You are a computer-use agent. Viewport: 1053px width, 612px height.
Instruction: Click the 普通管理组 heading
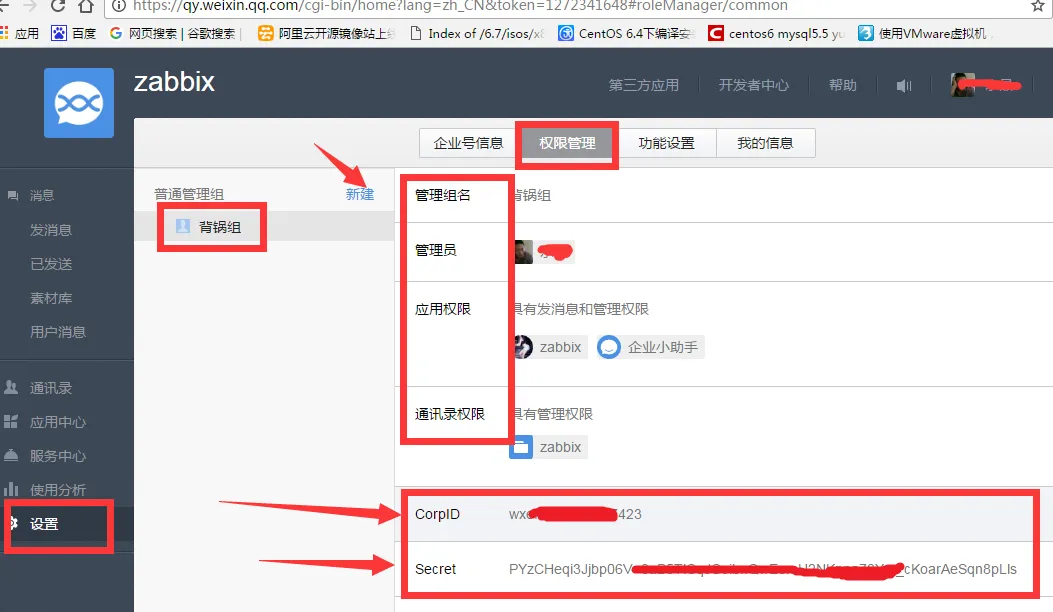click(189, 194)
